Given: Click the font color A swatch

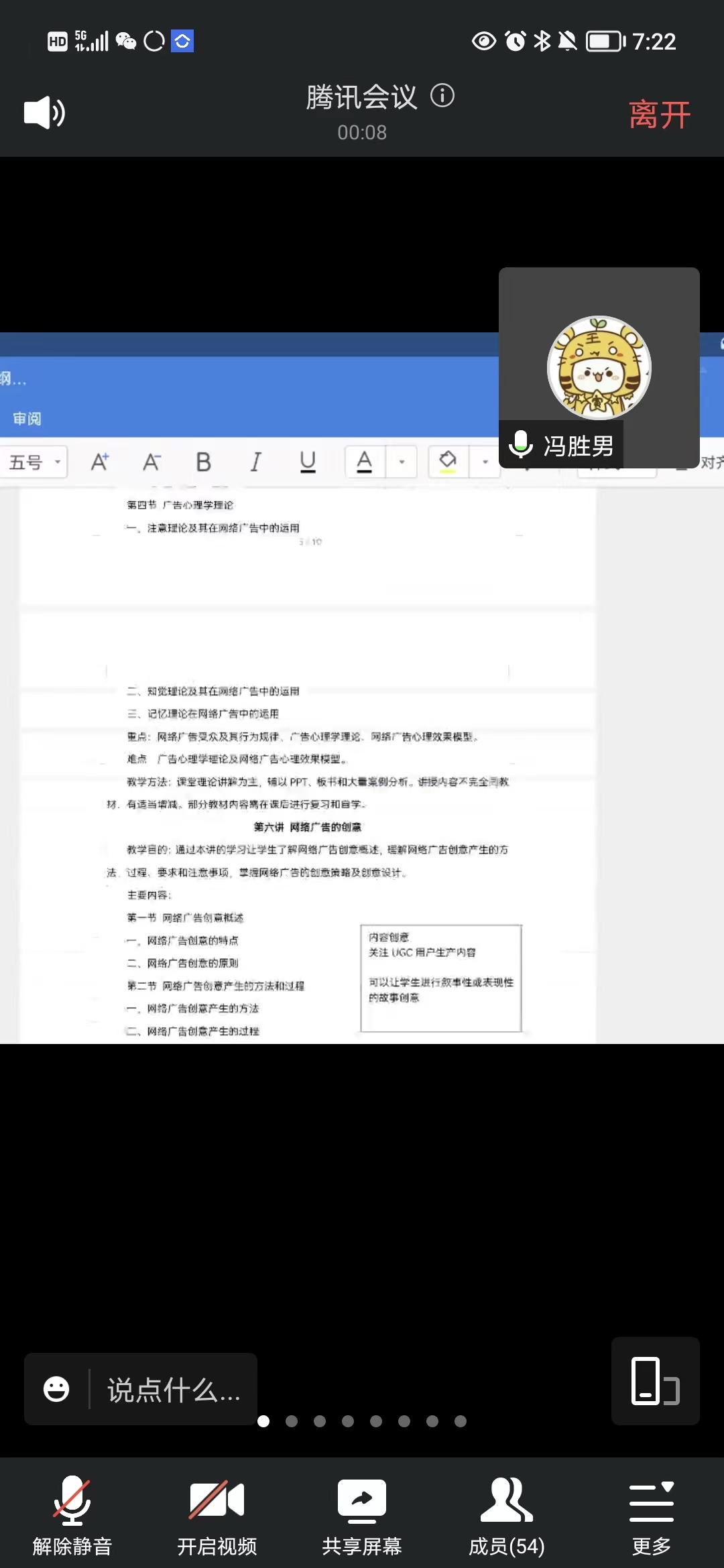Looking at the screenshot, I should pos(364,462).
